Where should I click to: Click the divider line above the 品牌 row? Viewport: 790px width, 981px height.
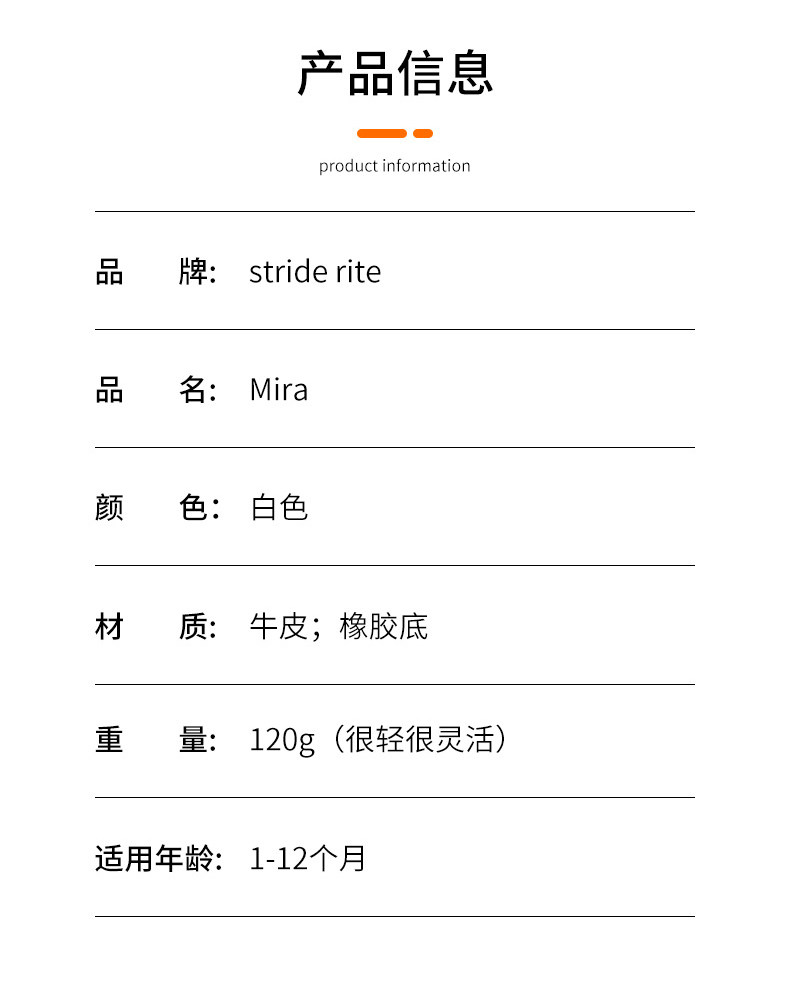point(394,212)
